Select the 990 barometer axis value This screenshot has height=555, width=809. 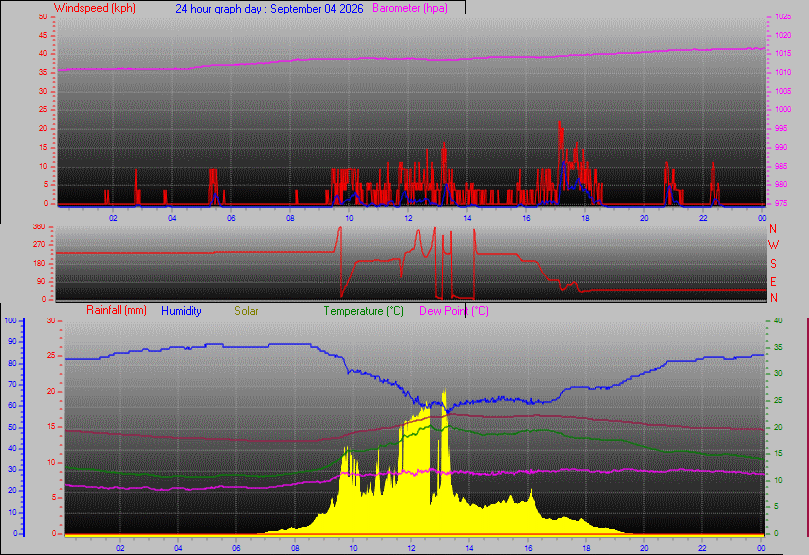[x=781, y=148]
